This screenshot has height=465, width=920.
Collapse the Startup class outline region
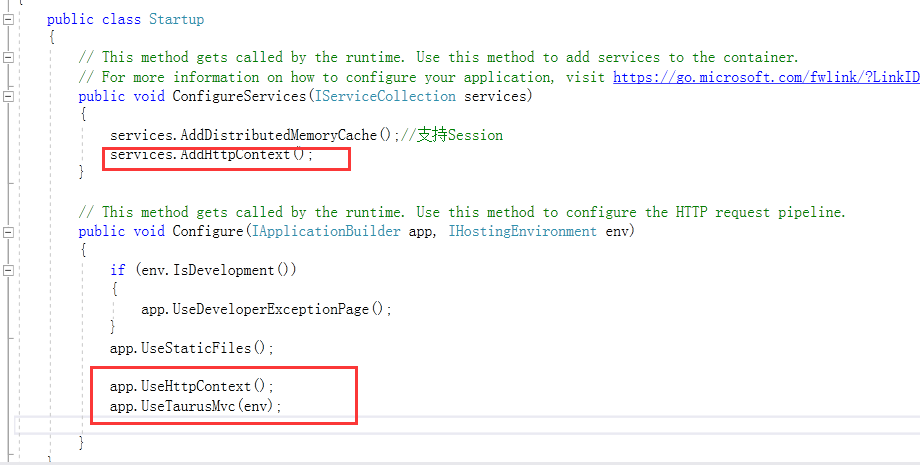coord(8,19)
